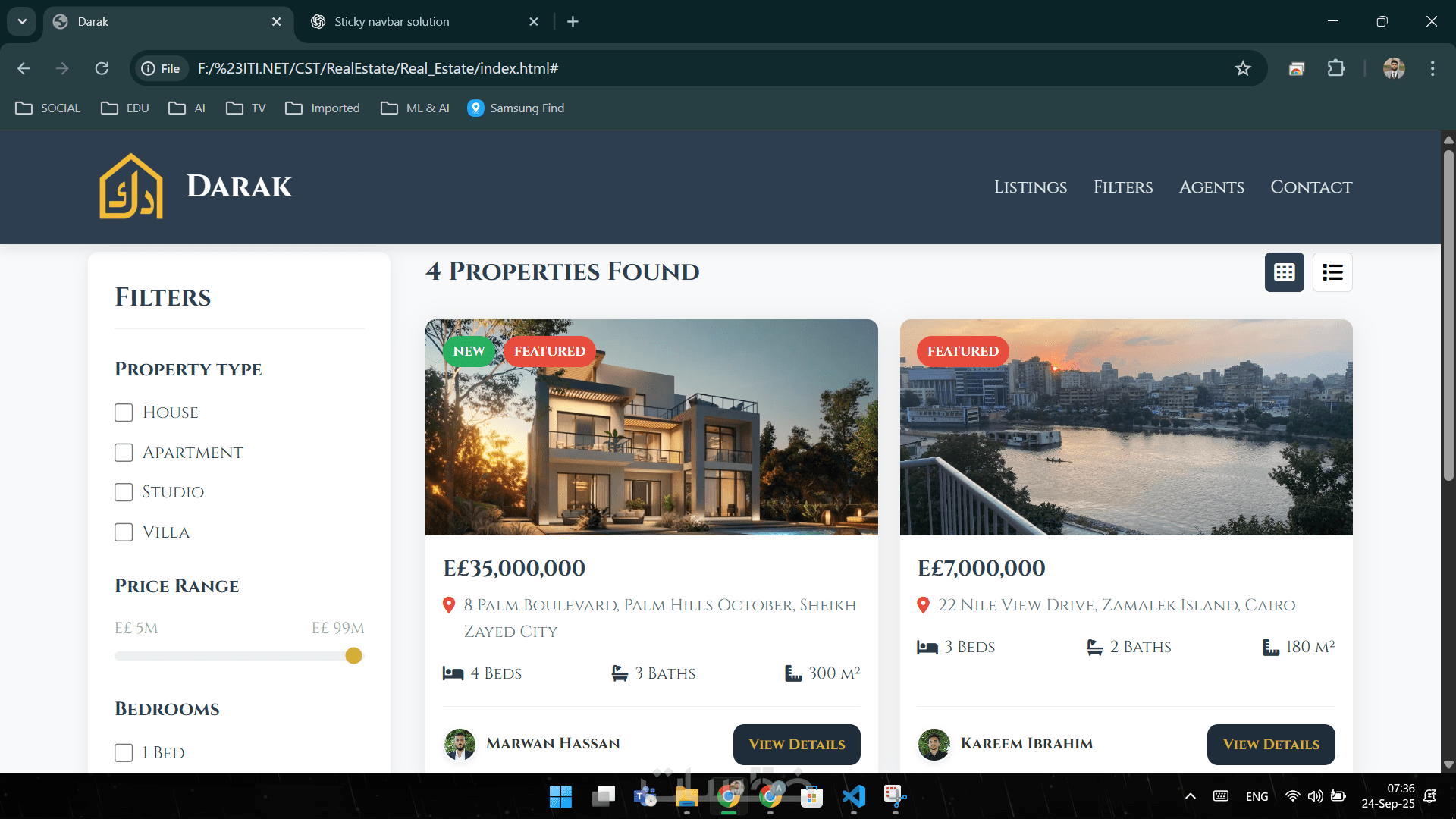The height and width of the screenshot is (819, 1456).
Task: Go to Agents in navbar
Action: 1211,187
